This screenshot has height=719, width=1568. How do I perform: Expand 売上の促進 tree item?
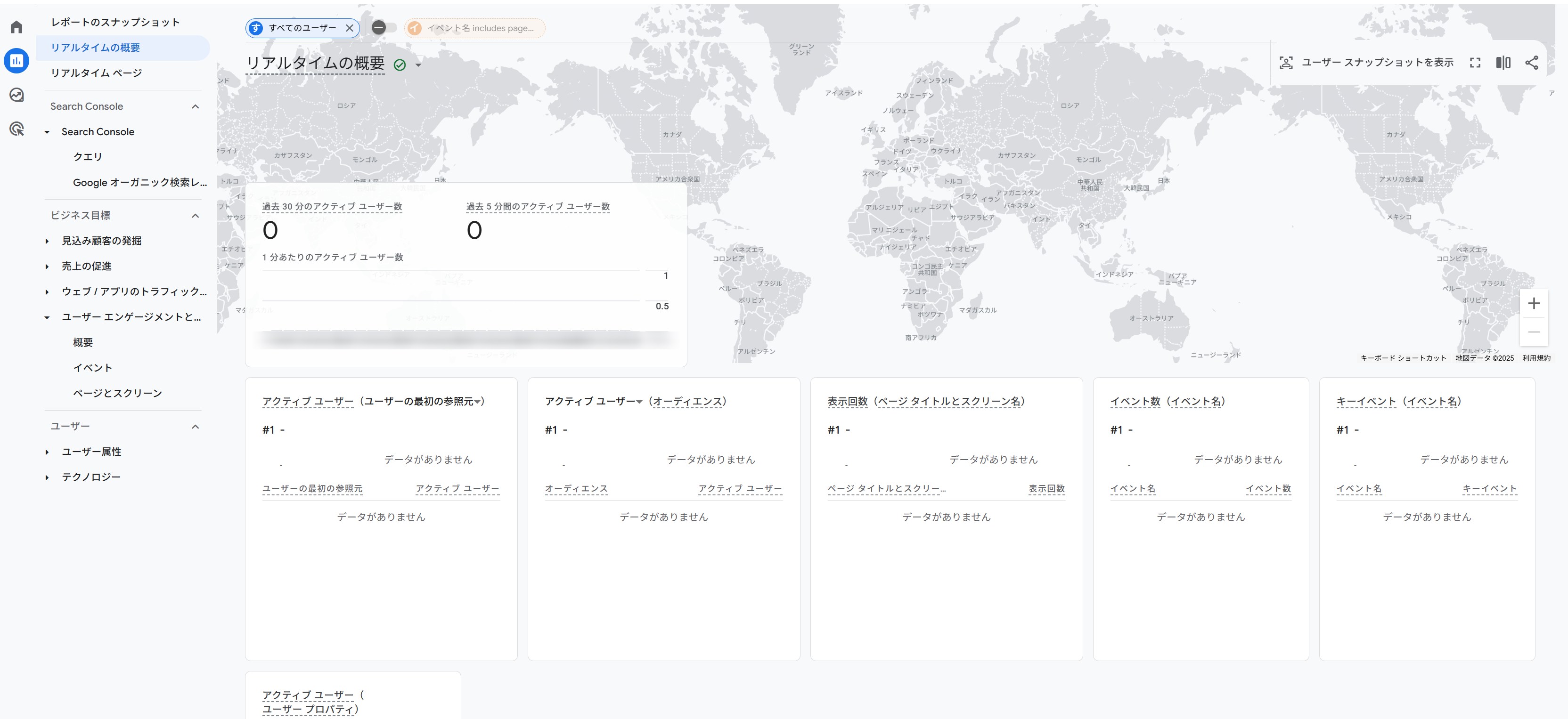click(x=47, y=267)
